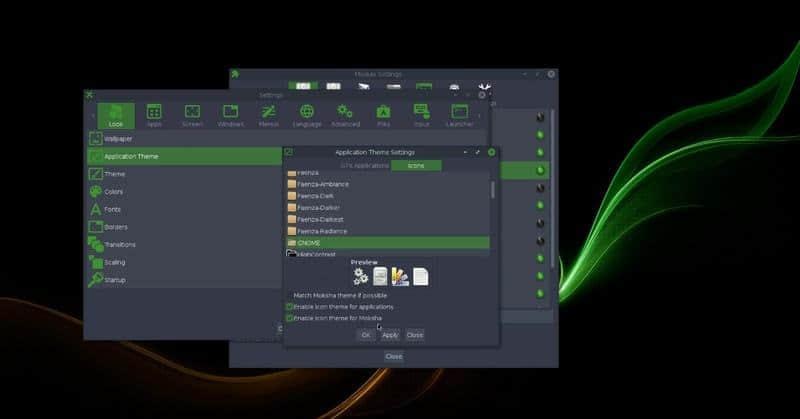
Task: Open the Wallpaper settings item
Action: tap(118, 139)
